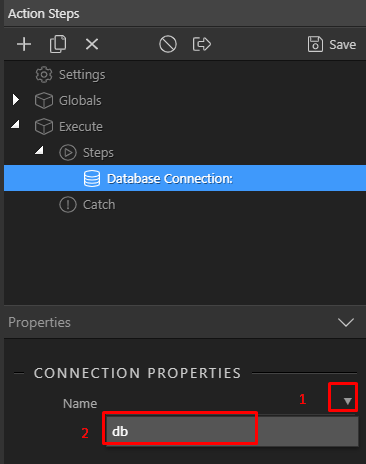The image size is (366, 464).
Task: Click the Settings gear icon
Action: pos(44,75)
